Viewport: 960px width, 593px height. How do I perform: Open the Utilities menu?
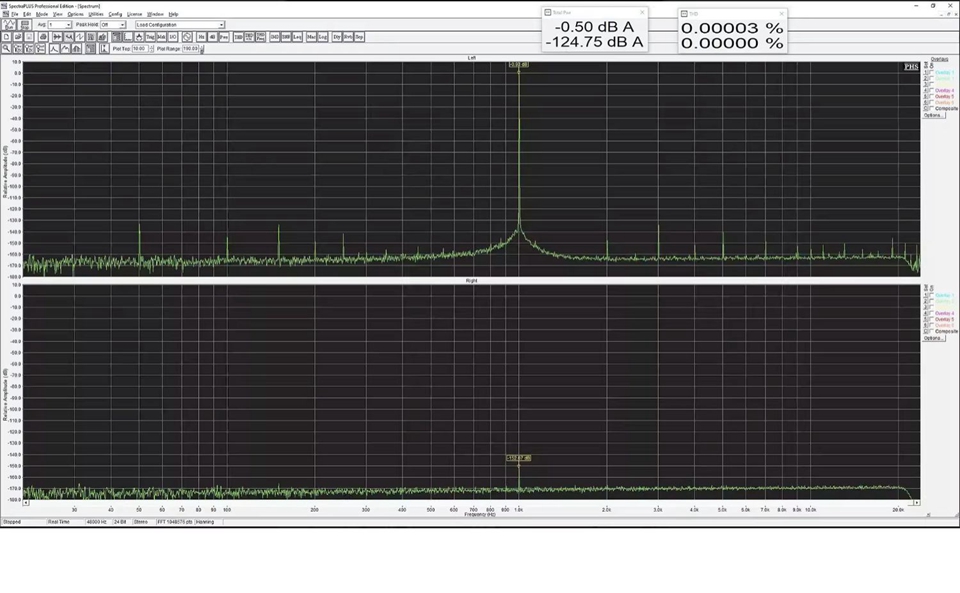(96, 14)
